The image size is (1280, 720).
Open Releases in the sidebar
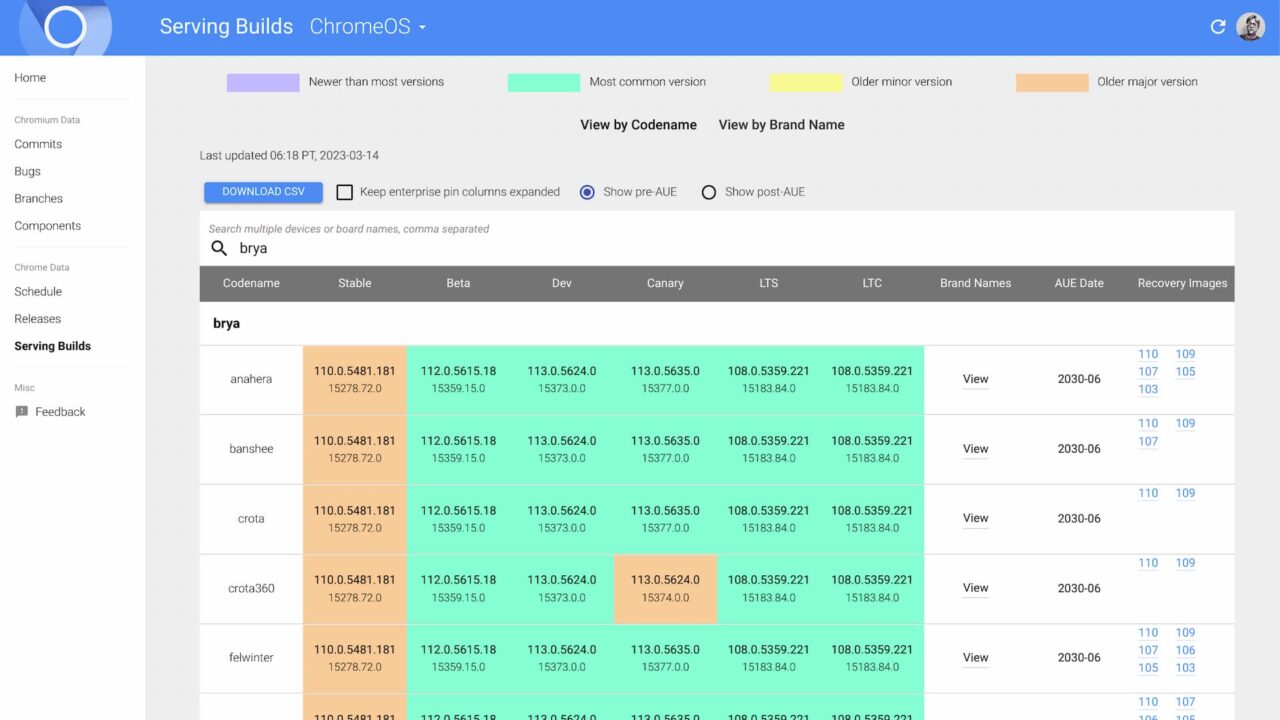37,319
